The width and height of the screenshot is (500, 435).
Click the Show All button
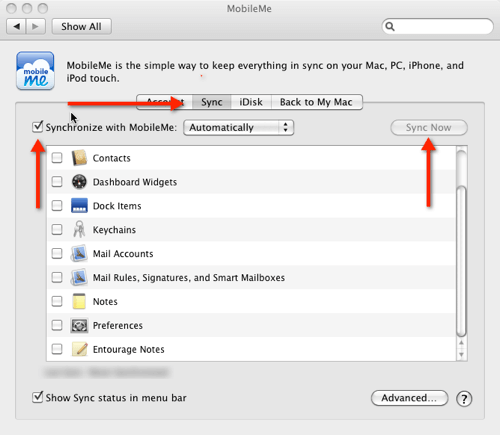click(81, 26)
